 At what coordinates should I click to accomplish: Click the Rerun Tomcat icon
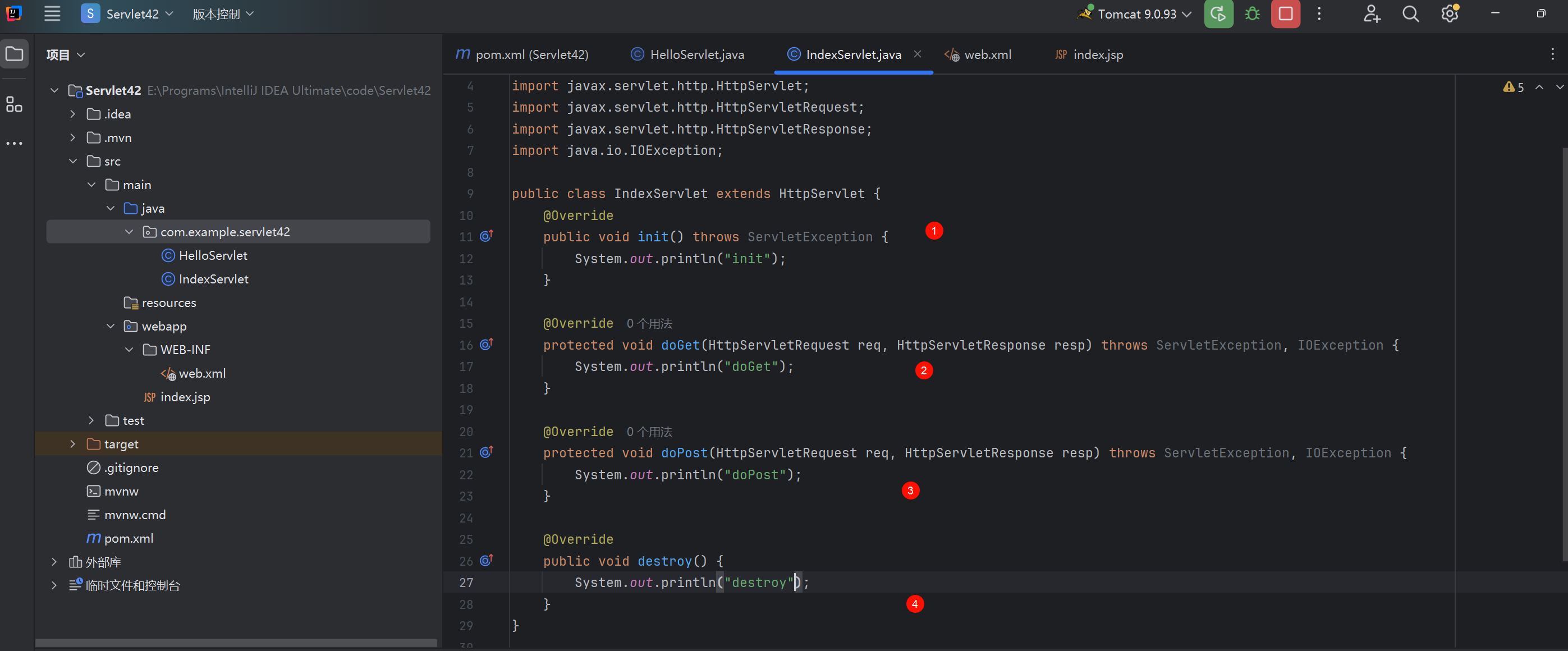pyautogui.click(x=1218, y=14)
